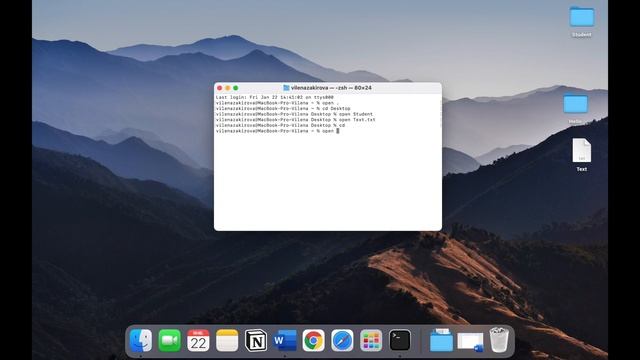This screenshot has height=360, width=640.
Task: Minimize the Terminal window with yellow button
Action: (228, 88)
